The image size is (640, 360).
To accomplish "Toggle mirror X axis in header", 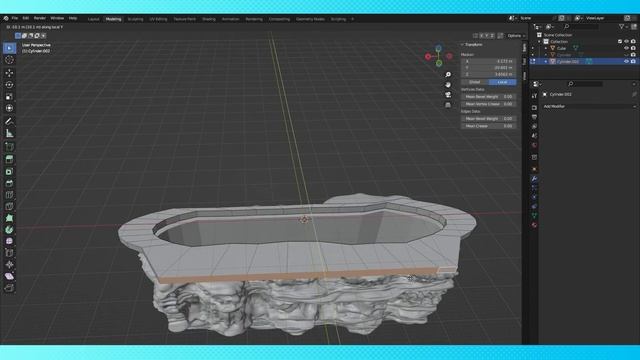I will [x=481, y=36].
